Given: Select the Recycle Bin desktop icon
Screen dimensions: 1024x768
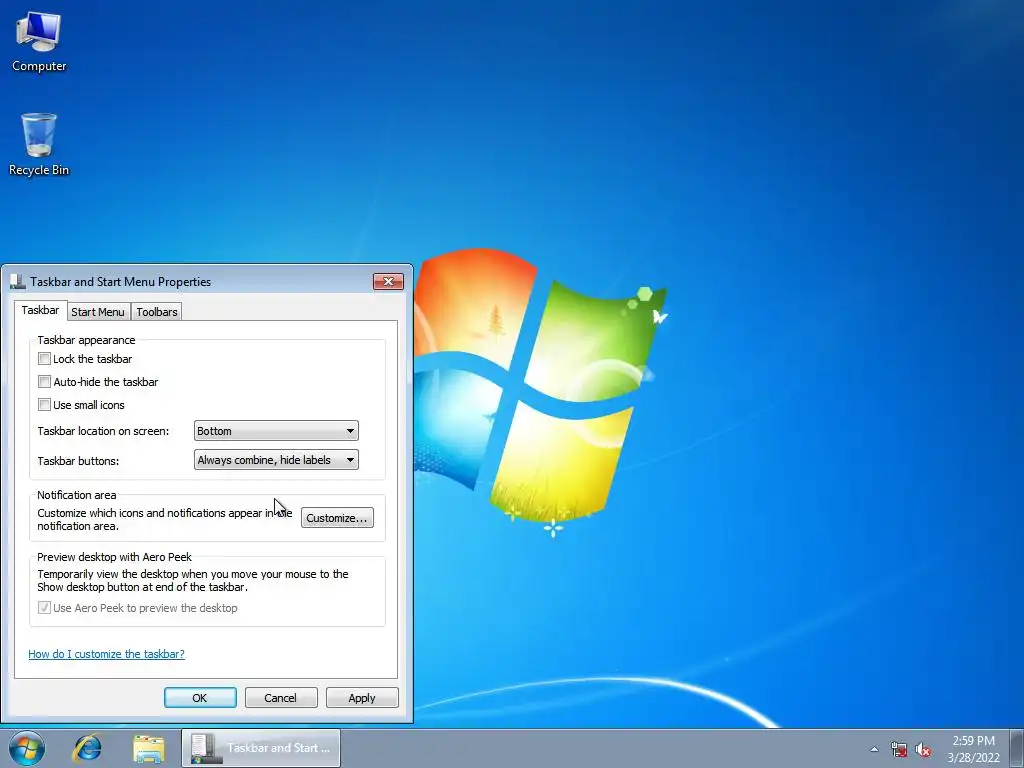Looking at the screenshot, I should 39,144.
